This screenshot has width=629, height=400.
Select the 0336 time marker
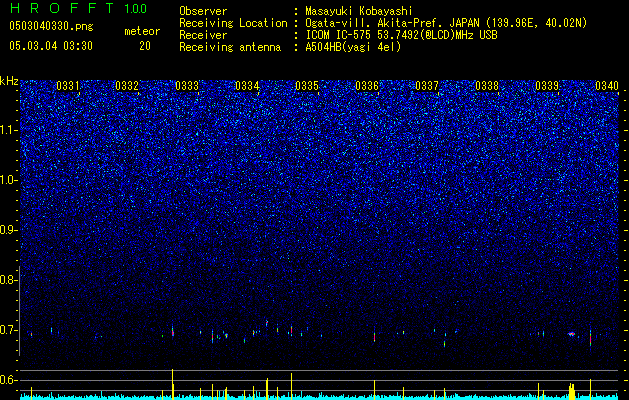coord(367,85)
